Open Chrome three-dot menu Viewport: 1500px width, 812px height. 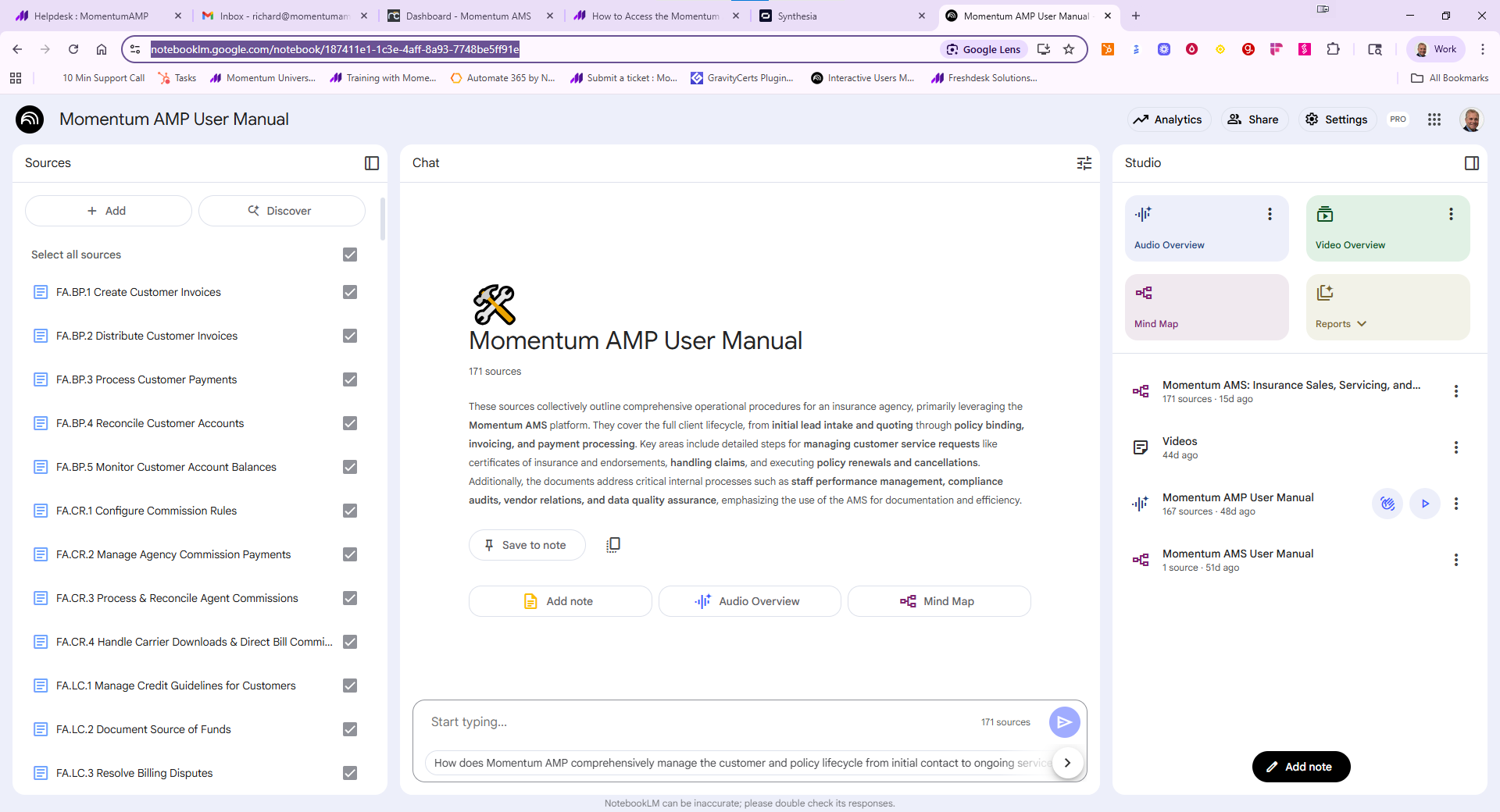coord(1483,49)
